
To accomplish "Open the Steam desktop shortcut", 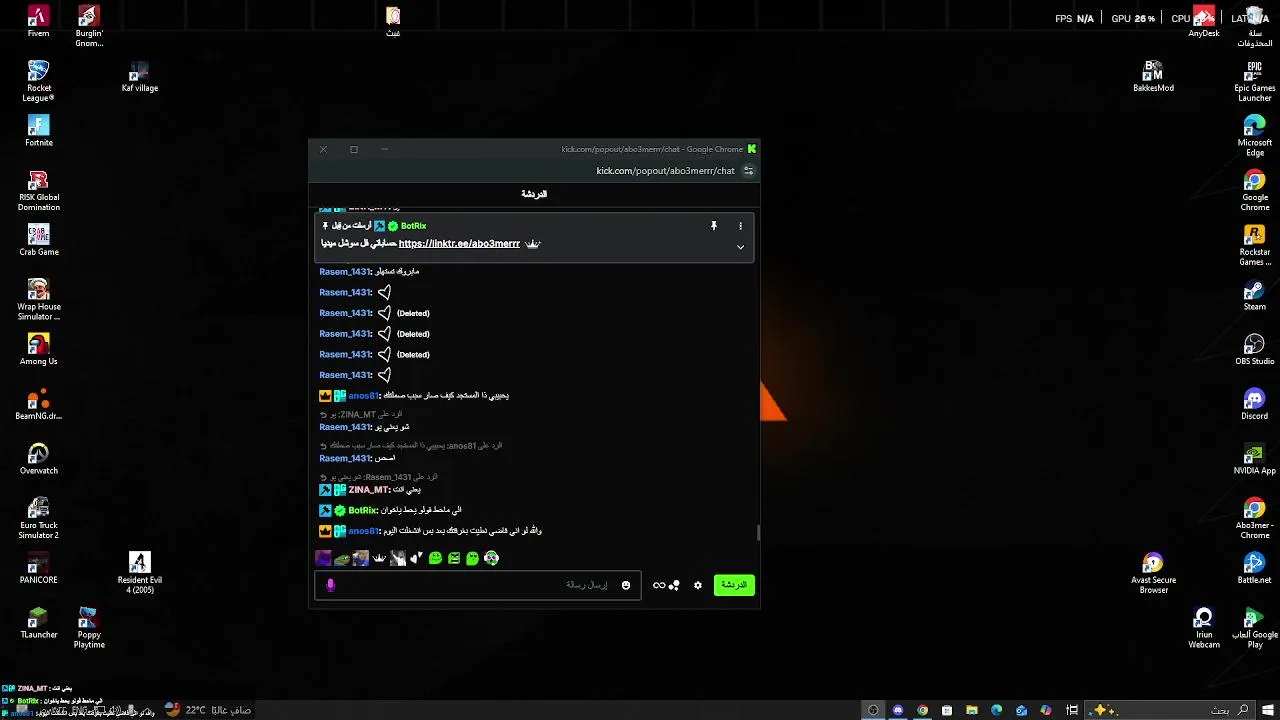I will (1254, 296).
